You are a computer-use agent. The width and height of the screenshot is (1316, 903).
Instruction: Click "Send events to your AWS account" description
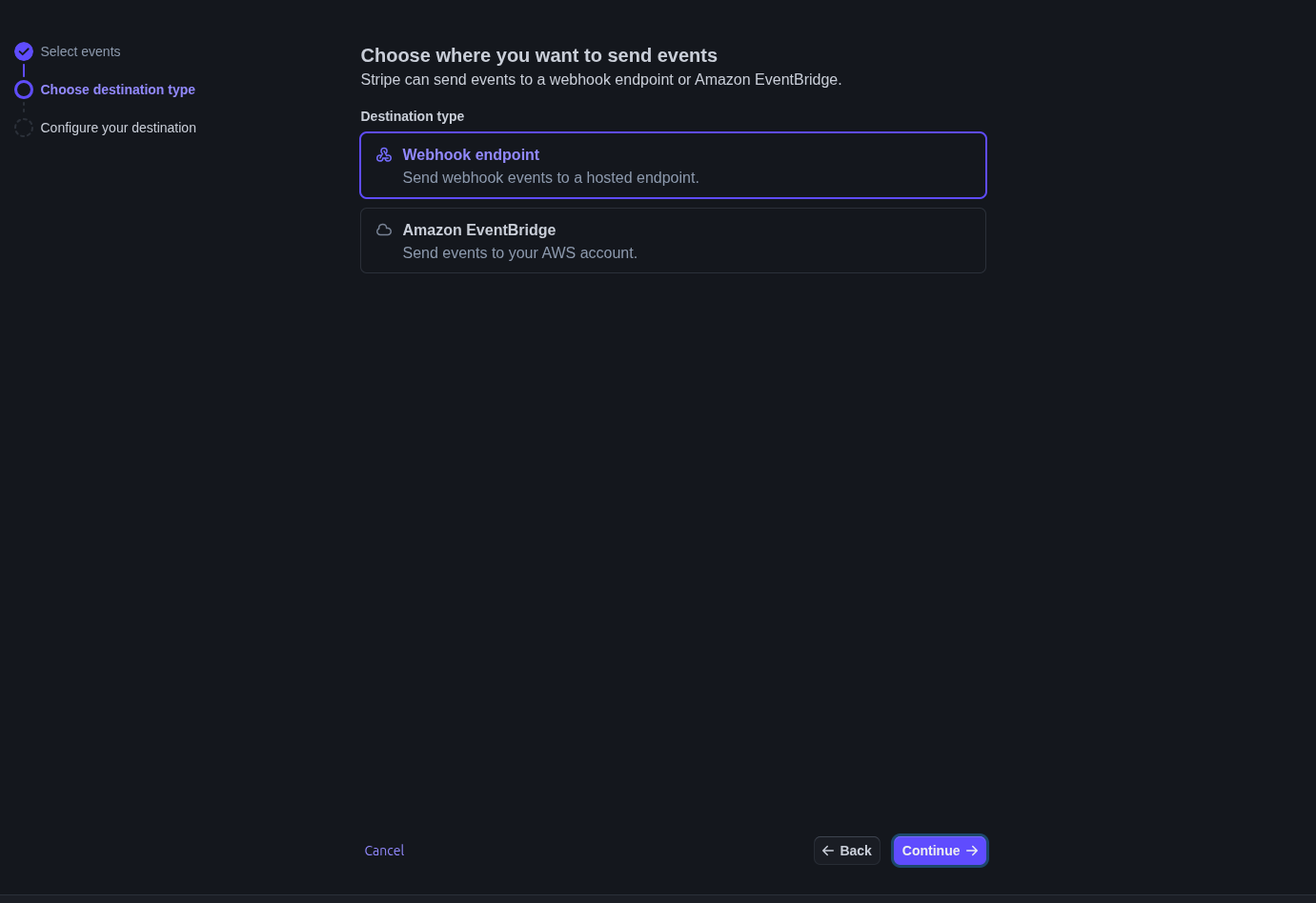tap(519, 253)
